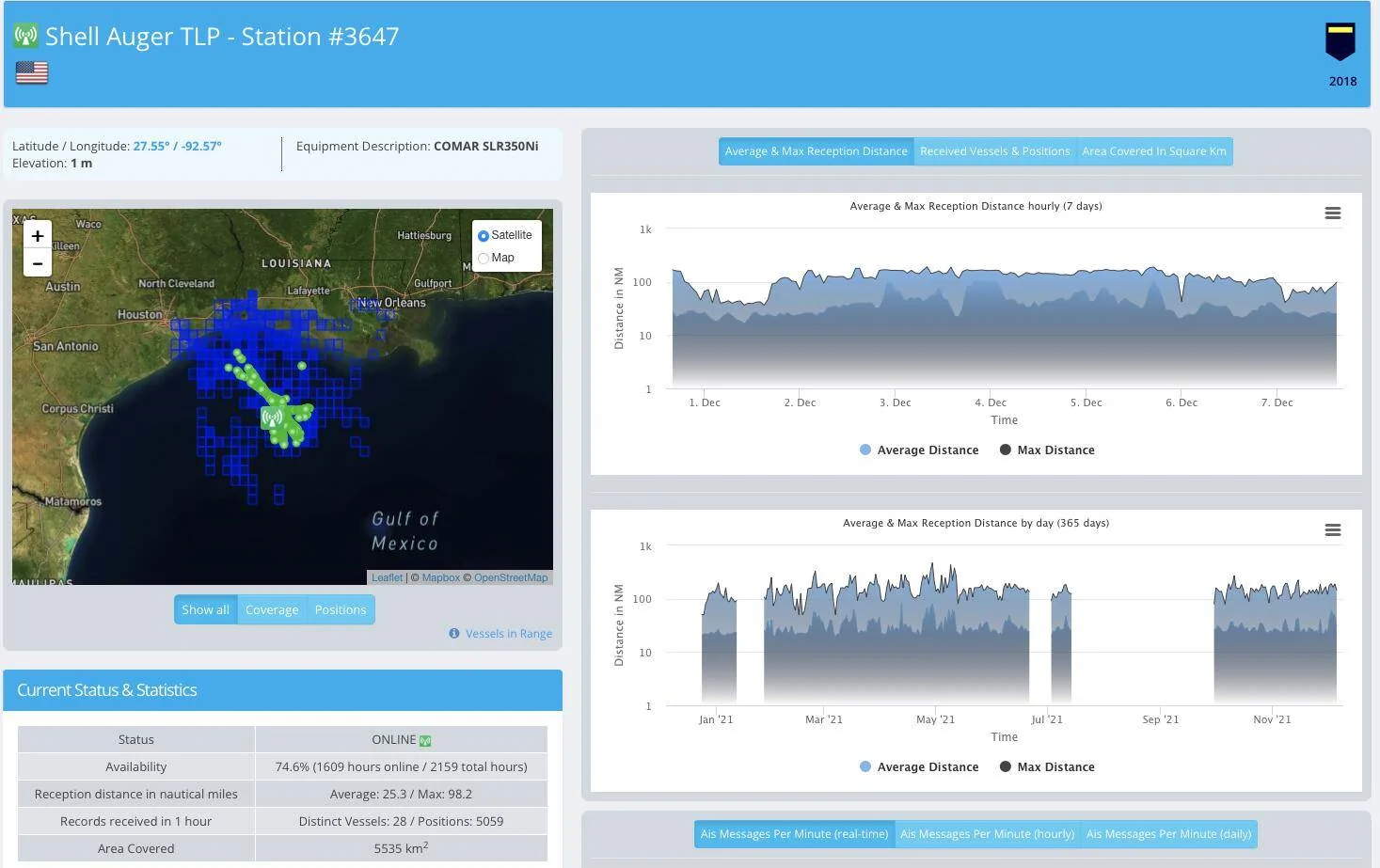
Task: Open hourly chart context menu
Action: pyautogui.click(x=1333, y=213)
